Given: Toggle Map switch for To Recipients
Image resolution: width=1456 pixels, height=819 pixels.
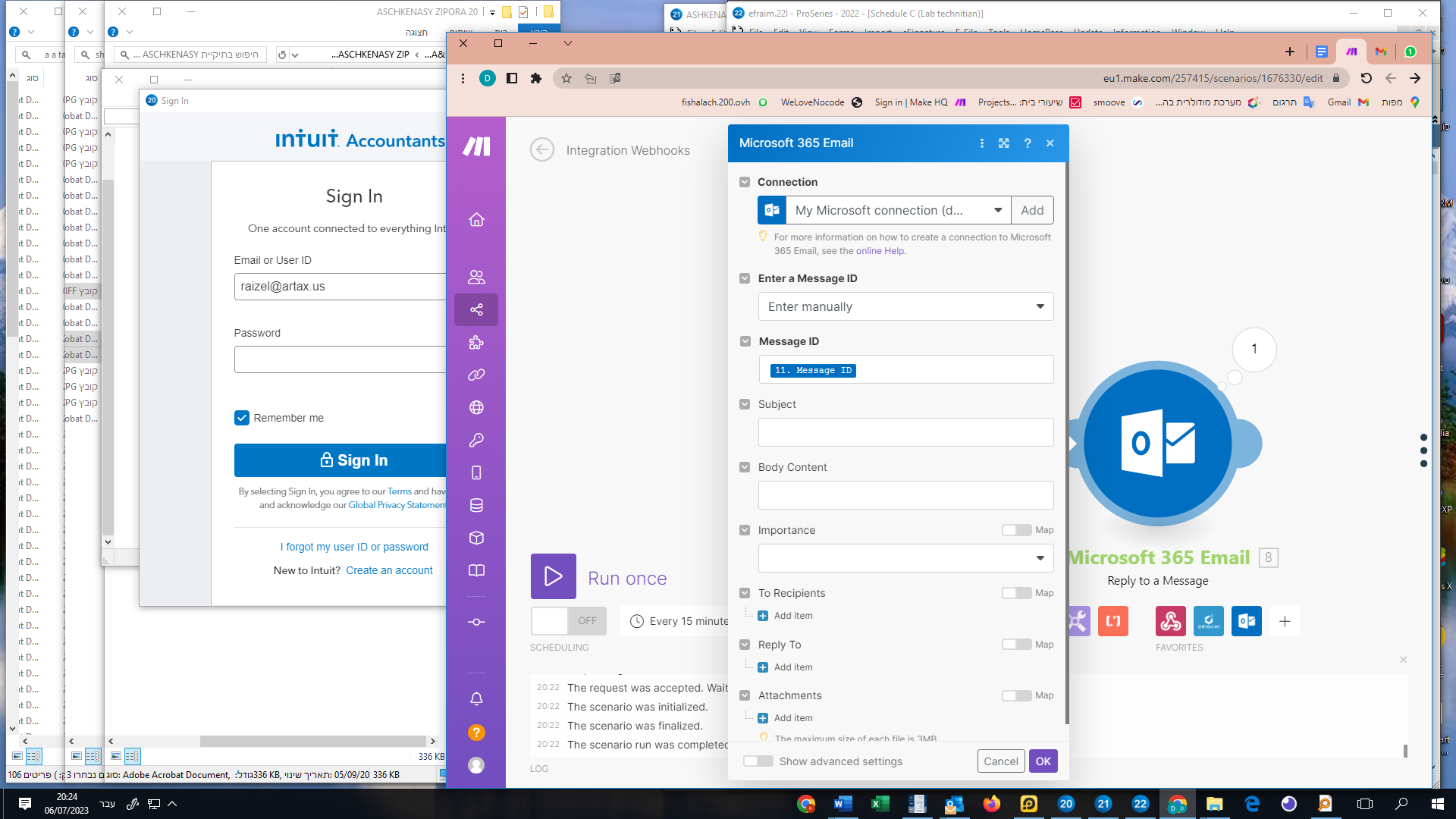Looking at the screenshot, I should pyautogui.click(x=1016, y=593).
